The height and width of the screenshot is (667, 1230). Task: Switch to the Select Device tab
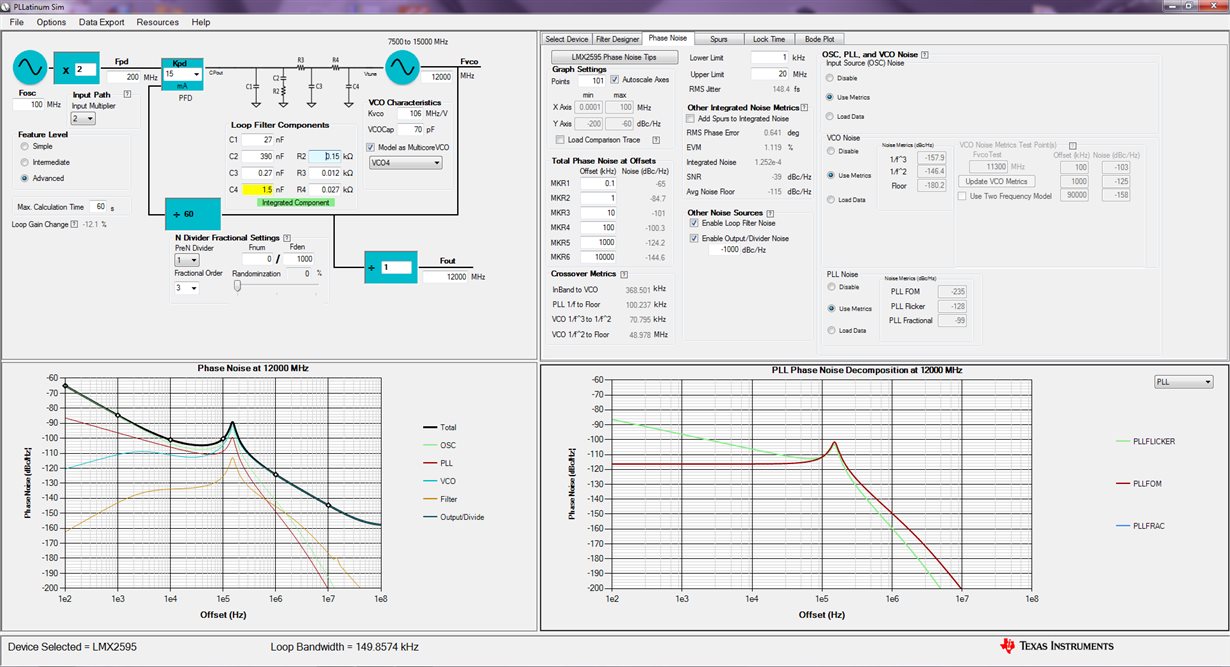567,39
